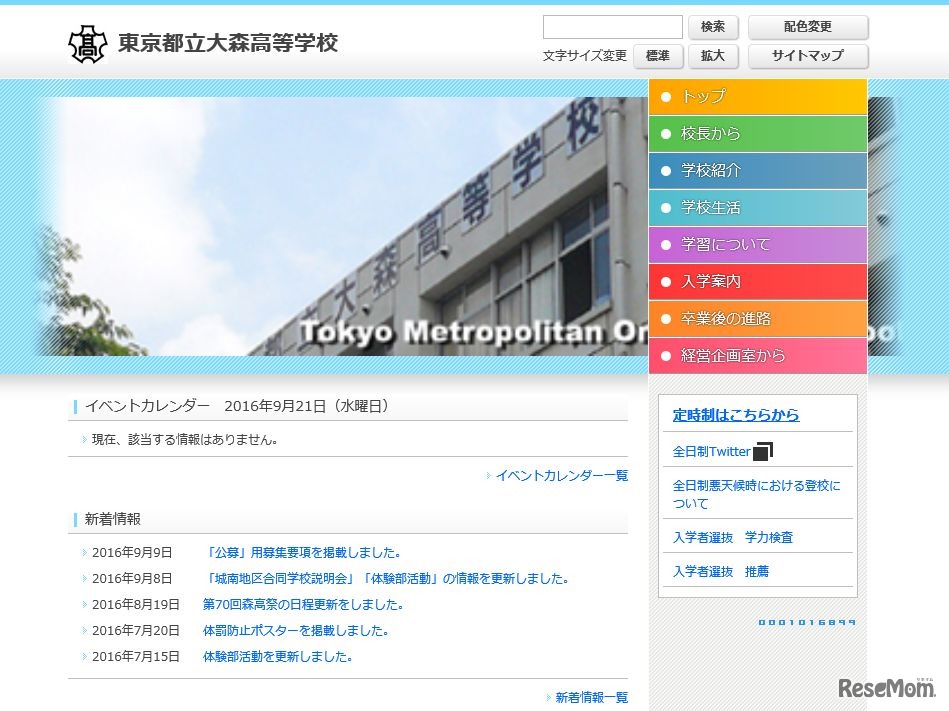Follow the 定時制はこちらから link
The height and width of the screenshot is (711, 949).
tap(735, 414)
